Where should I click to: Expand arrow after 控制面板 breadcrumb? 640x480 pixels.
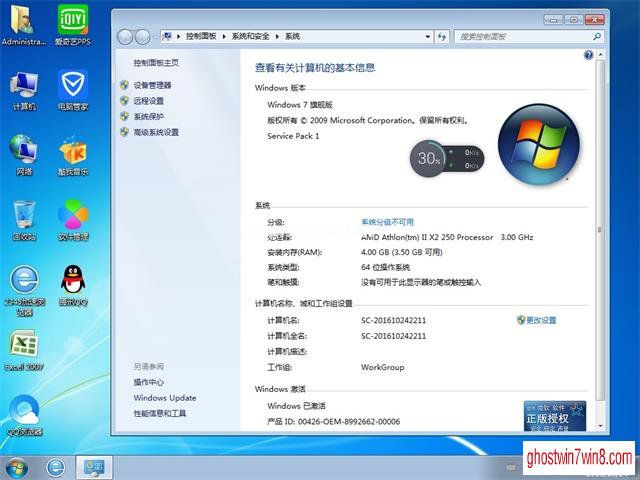(x=224, y=36)
